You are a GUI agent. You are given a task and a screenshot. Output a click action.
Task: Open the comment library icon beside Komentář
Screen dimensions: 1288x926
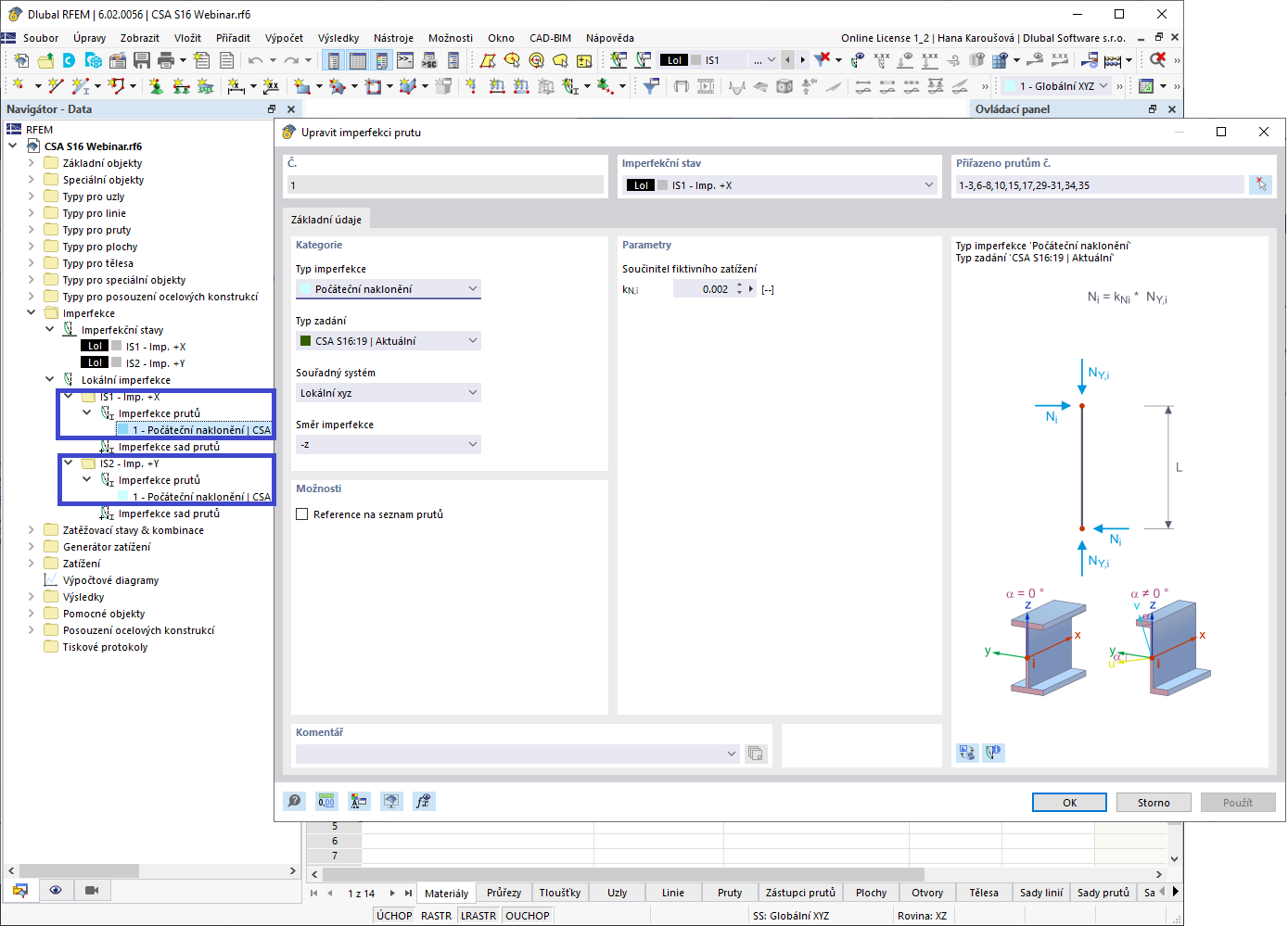coord(756,754)
